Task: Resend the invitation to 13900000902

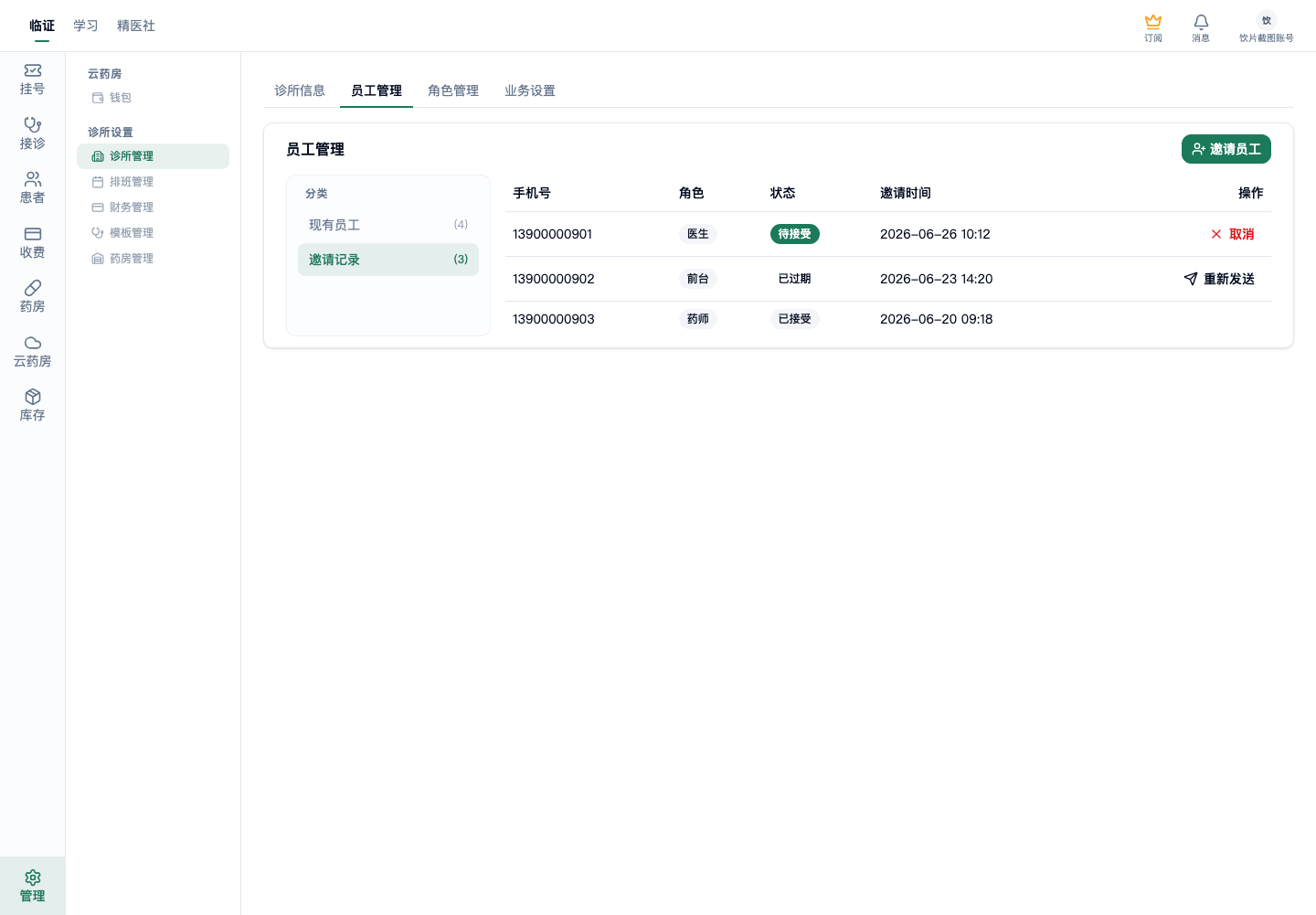Action: (1219, 279)
